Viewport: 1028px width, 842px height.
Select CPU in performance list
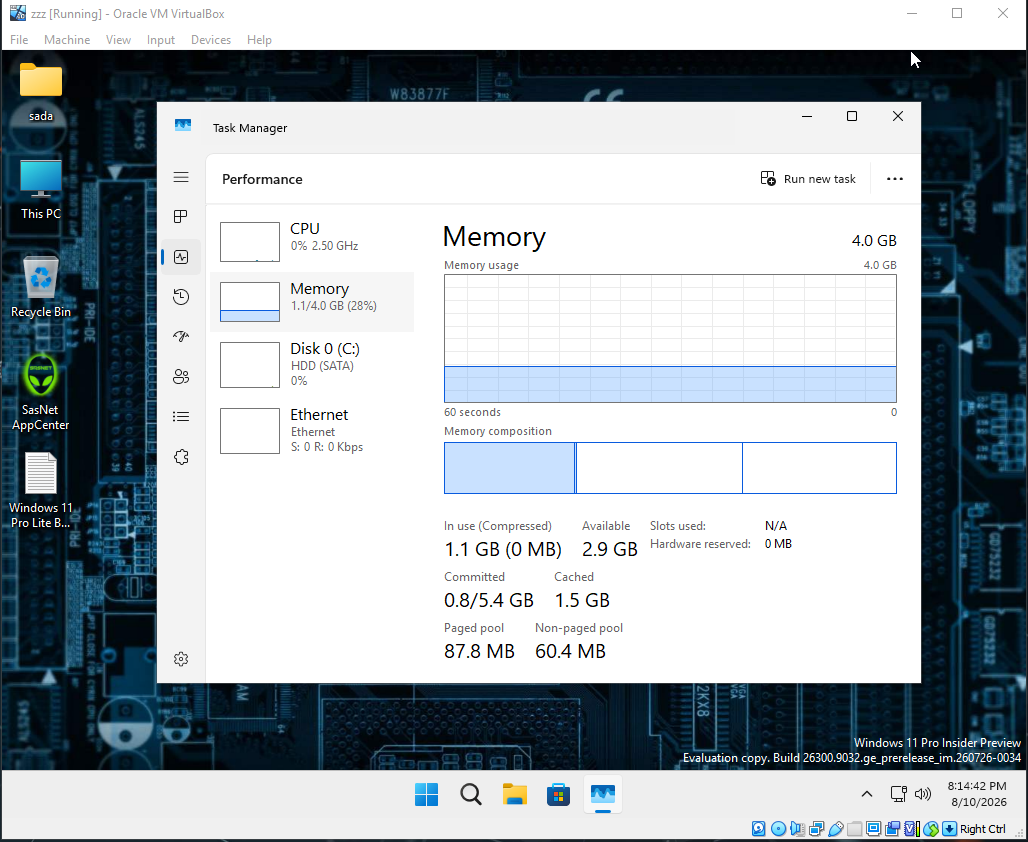click(x=312, y=242)
